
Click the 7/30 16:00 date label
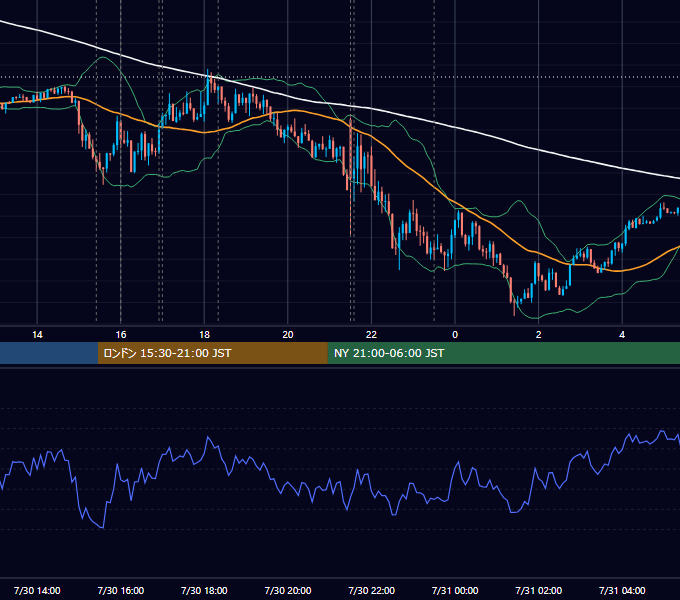point(121,590)
